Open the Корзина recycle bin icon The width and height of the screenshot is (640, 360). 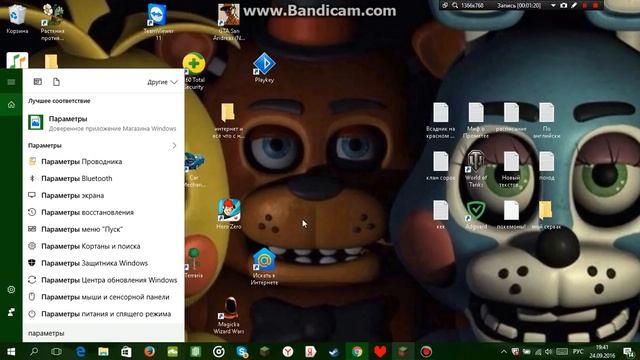17,19
